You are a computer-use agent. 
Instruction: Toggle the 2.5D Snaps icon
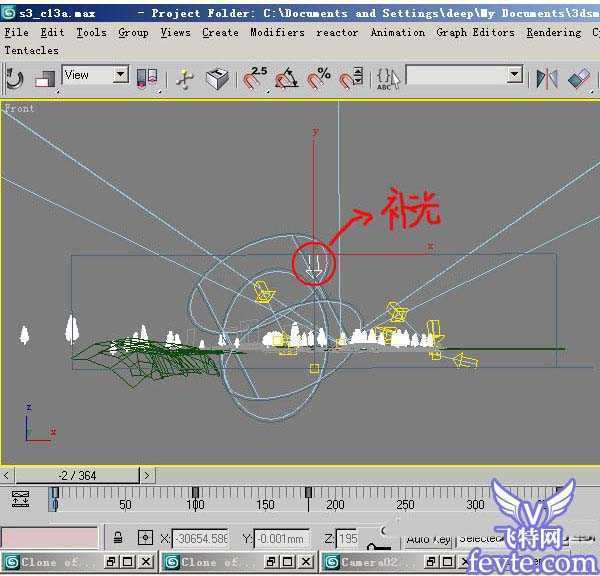[255, 78]
